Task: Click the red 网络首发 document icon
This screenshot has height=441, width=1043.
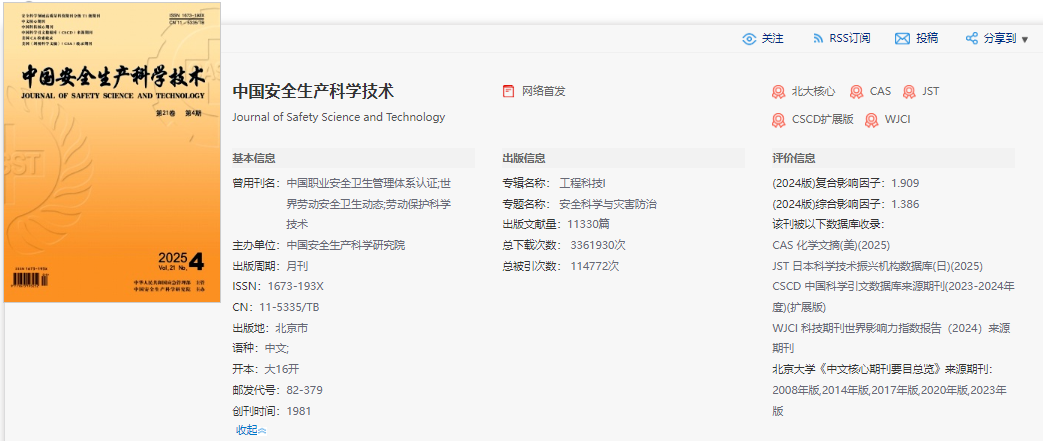Action: pos(508,91)
